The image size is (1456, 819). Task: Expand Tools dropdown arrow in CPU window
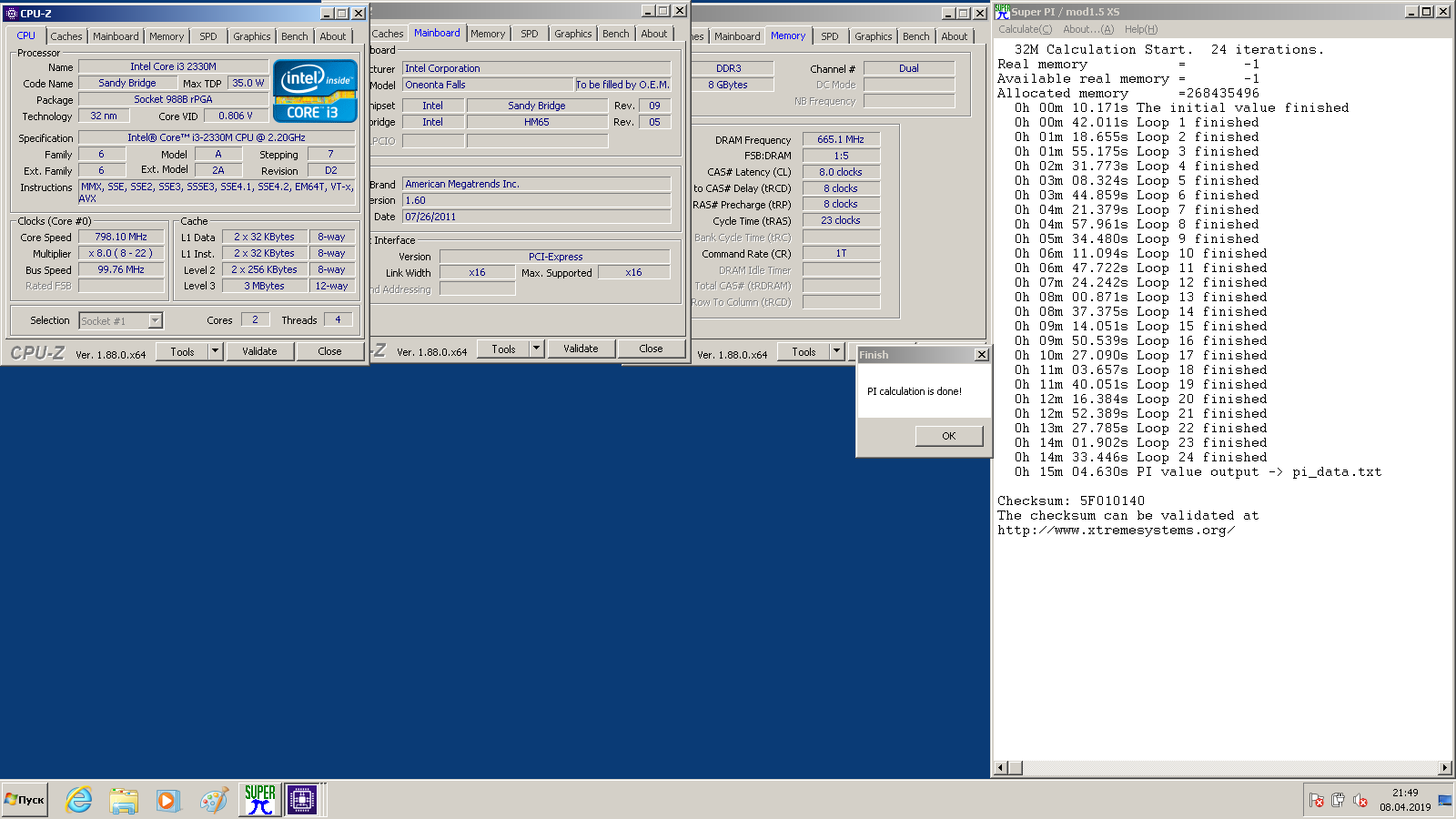tap(216, 351)
